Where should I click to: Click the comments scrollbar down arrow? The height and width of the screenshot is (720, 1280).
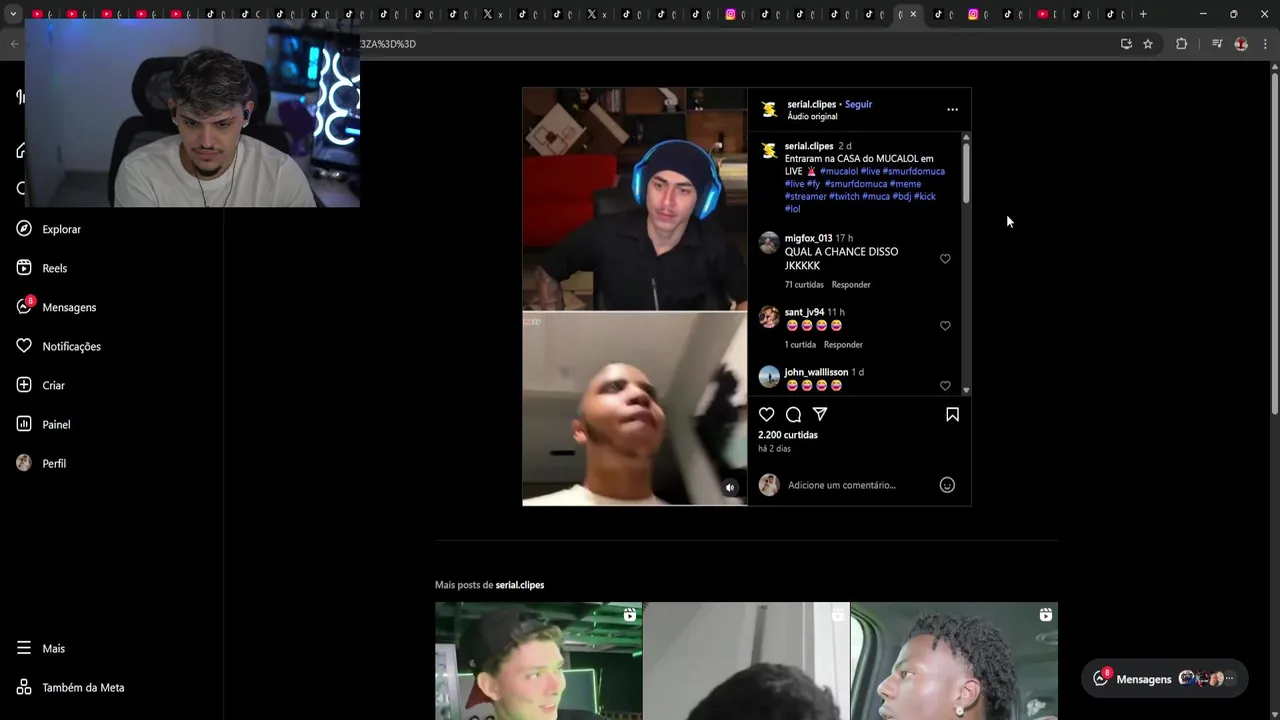coord(966,390)
